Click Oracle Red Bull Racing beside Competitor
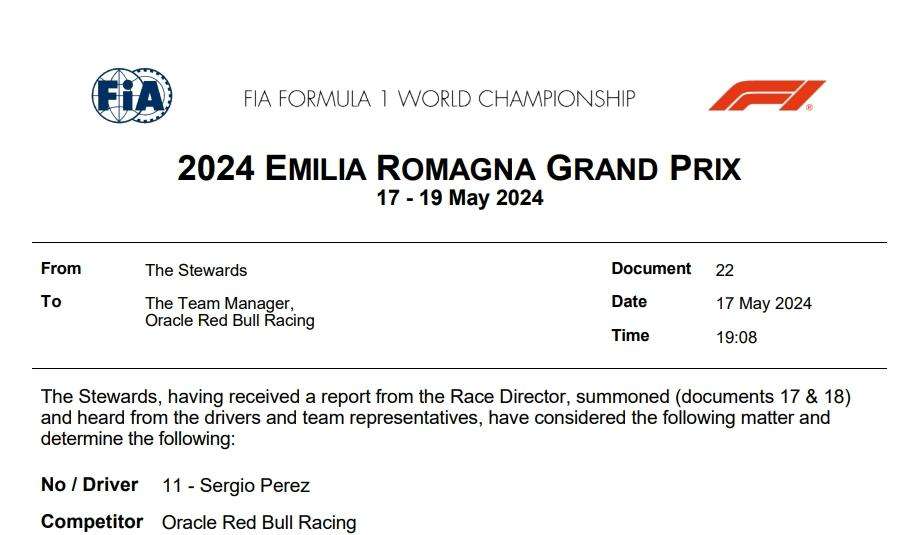Image resolution: width=922 pixels, height=535 pixels. click(x=259, y=522)
